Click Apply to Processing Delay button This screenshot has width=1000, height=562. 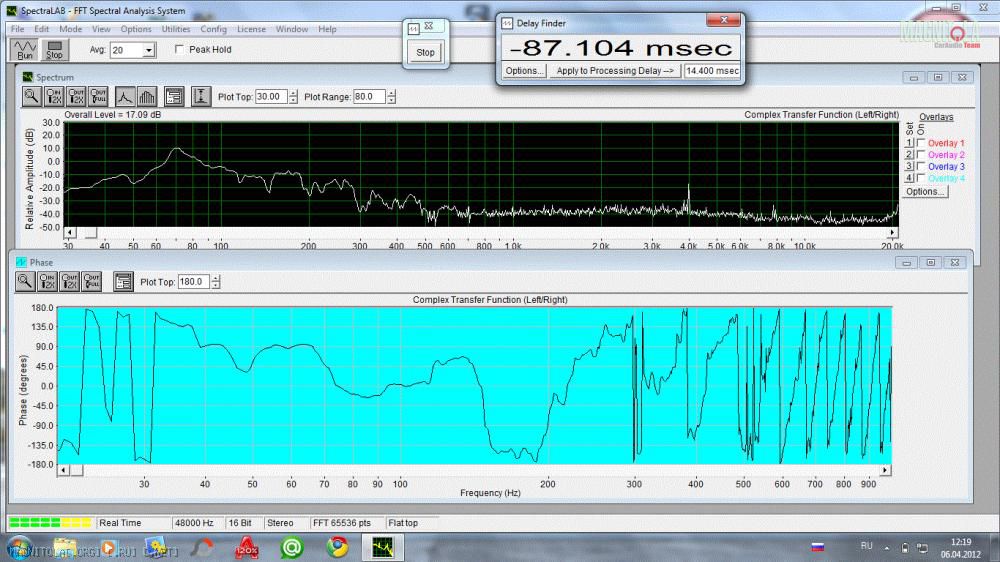[x=616, y=71]
